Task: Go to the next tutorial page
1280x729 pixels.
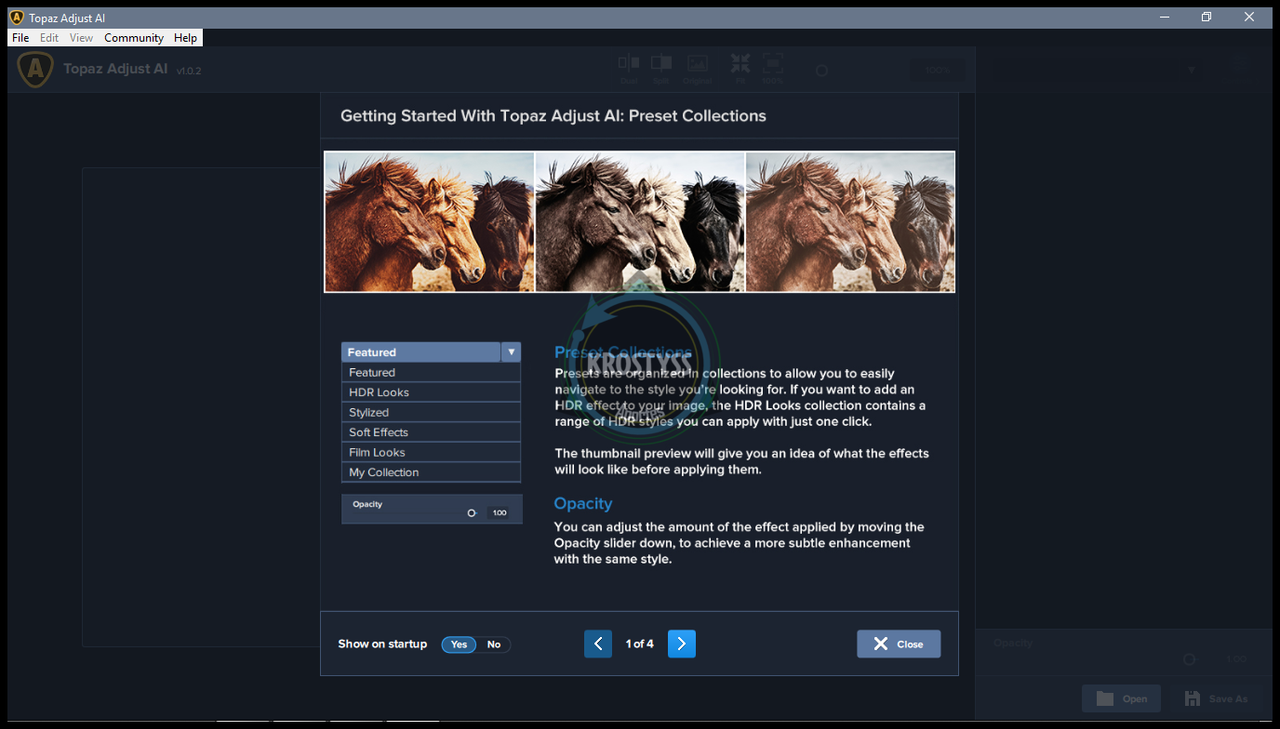Action: (682, 644)
